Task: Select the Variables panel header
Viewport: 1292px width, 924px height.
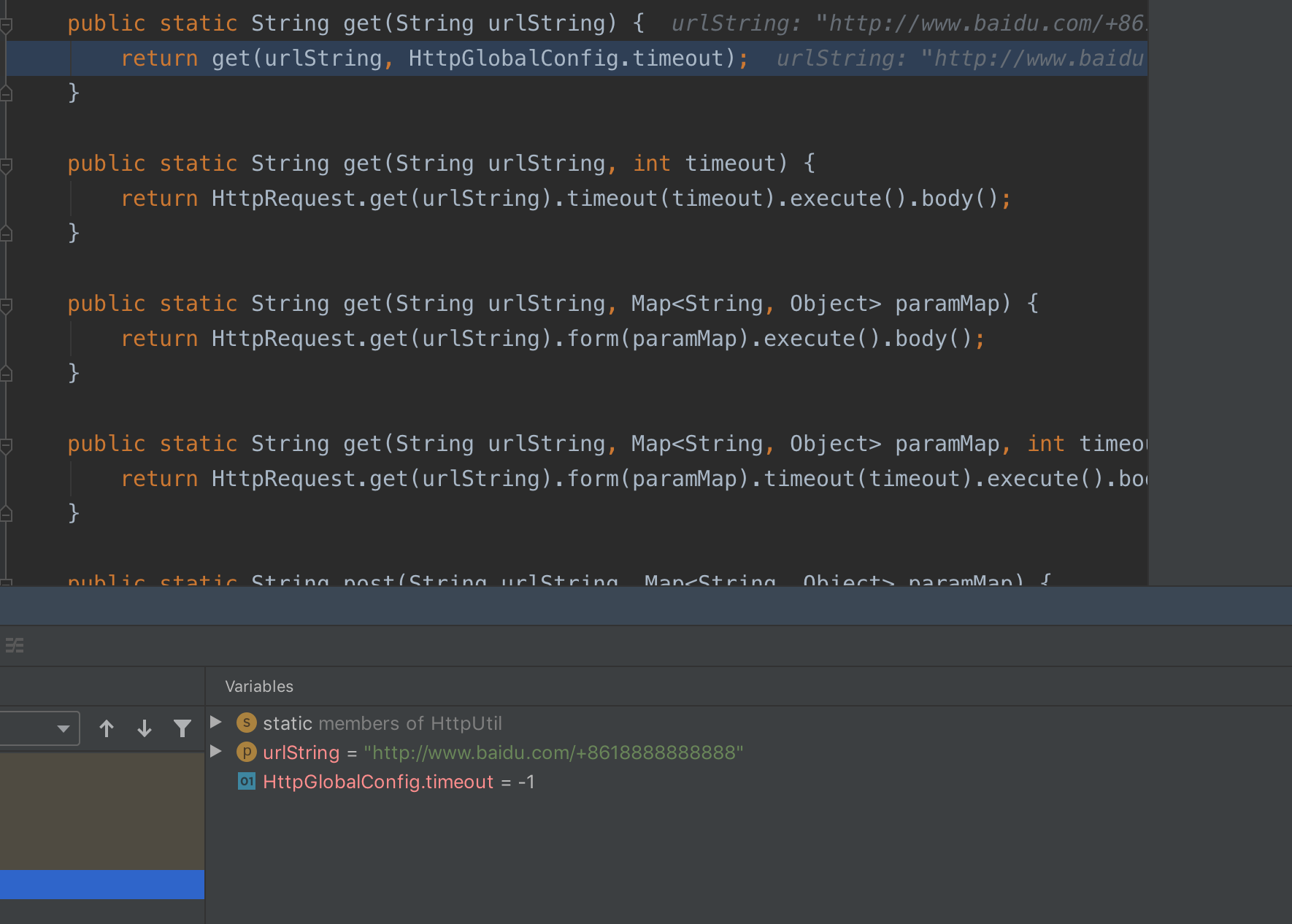Action: [x=259, y=686]
